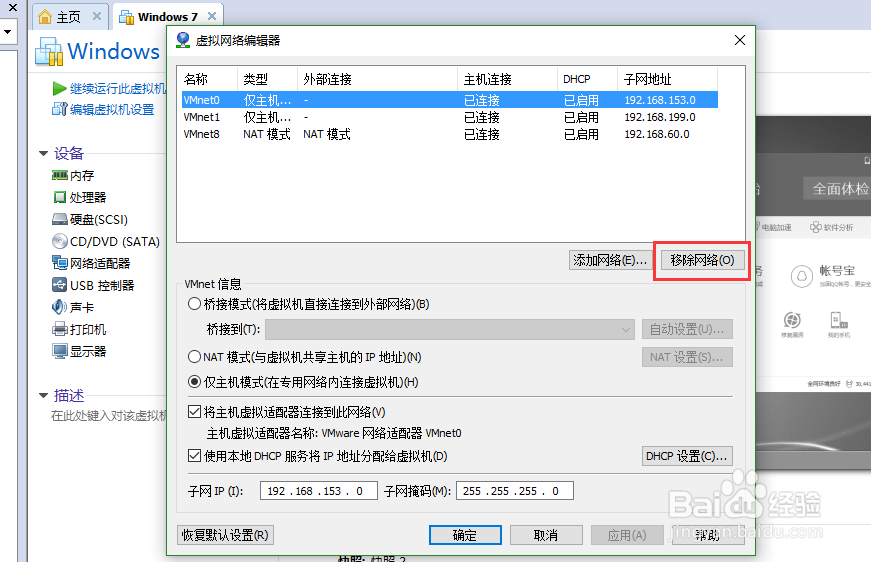The width and height of the screenshot is (871, 562).
Task: Click 帐号宝 icon in the VM screen
Action: pyautogui.click(x=802, y=276)
